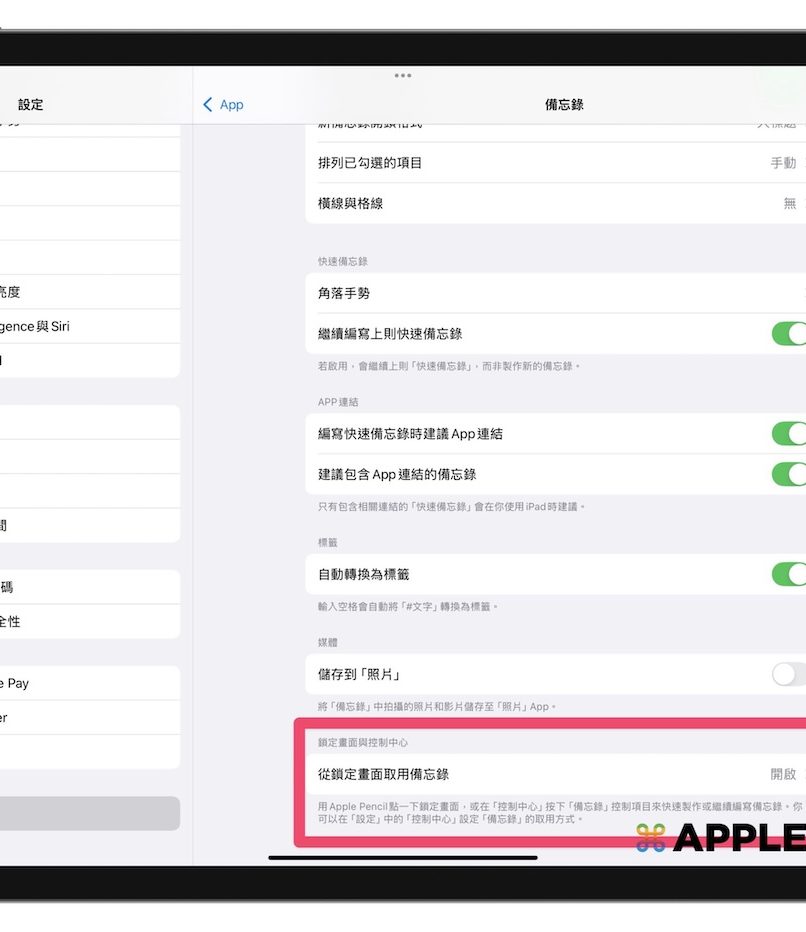Open Apple Intelligence 與 Siri sidebar item

90,326
